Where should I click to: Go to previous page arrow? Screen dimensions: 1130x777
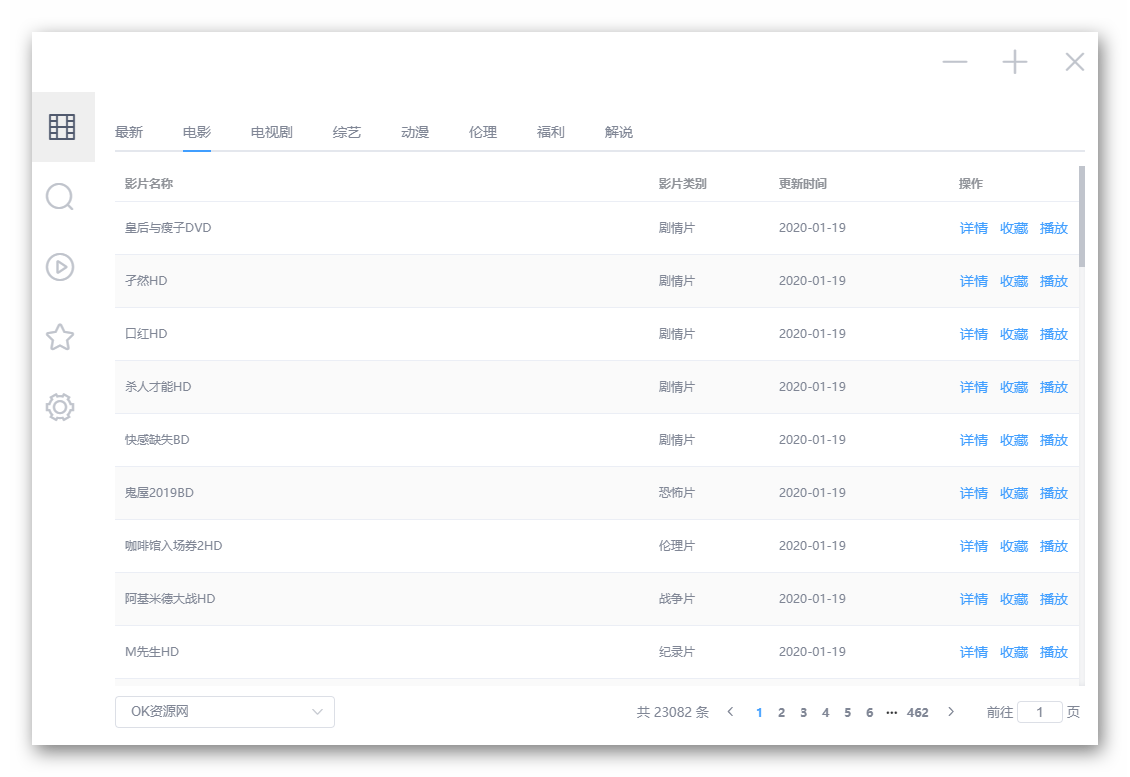tap(730, 711)
